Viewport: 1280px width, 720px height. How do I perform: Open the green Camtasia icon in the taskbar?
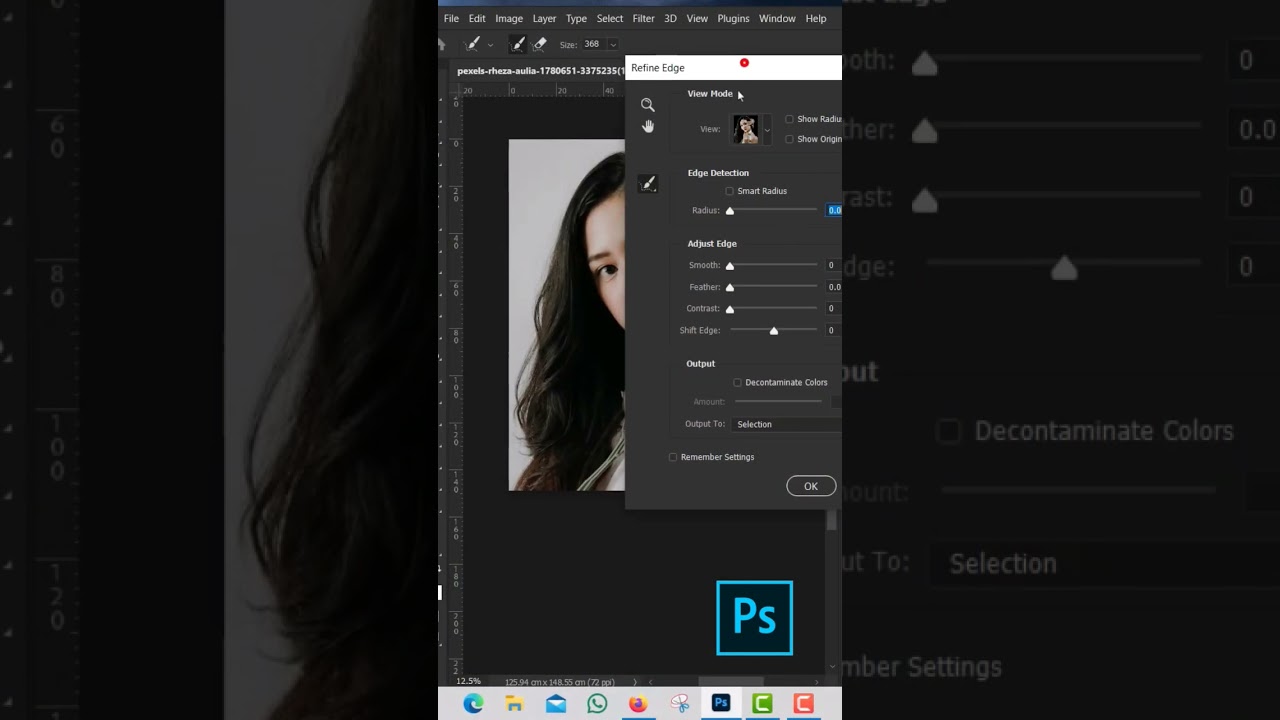coord(762,704)
